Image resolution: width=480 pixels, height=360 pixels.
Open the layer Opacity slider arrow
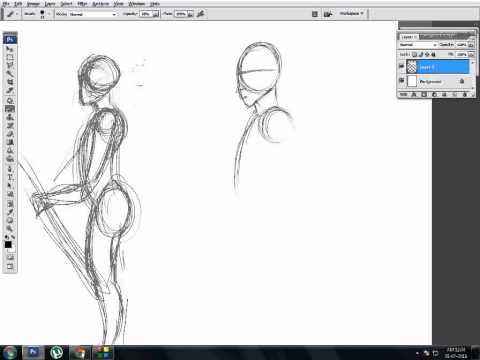(471, 45)
